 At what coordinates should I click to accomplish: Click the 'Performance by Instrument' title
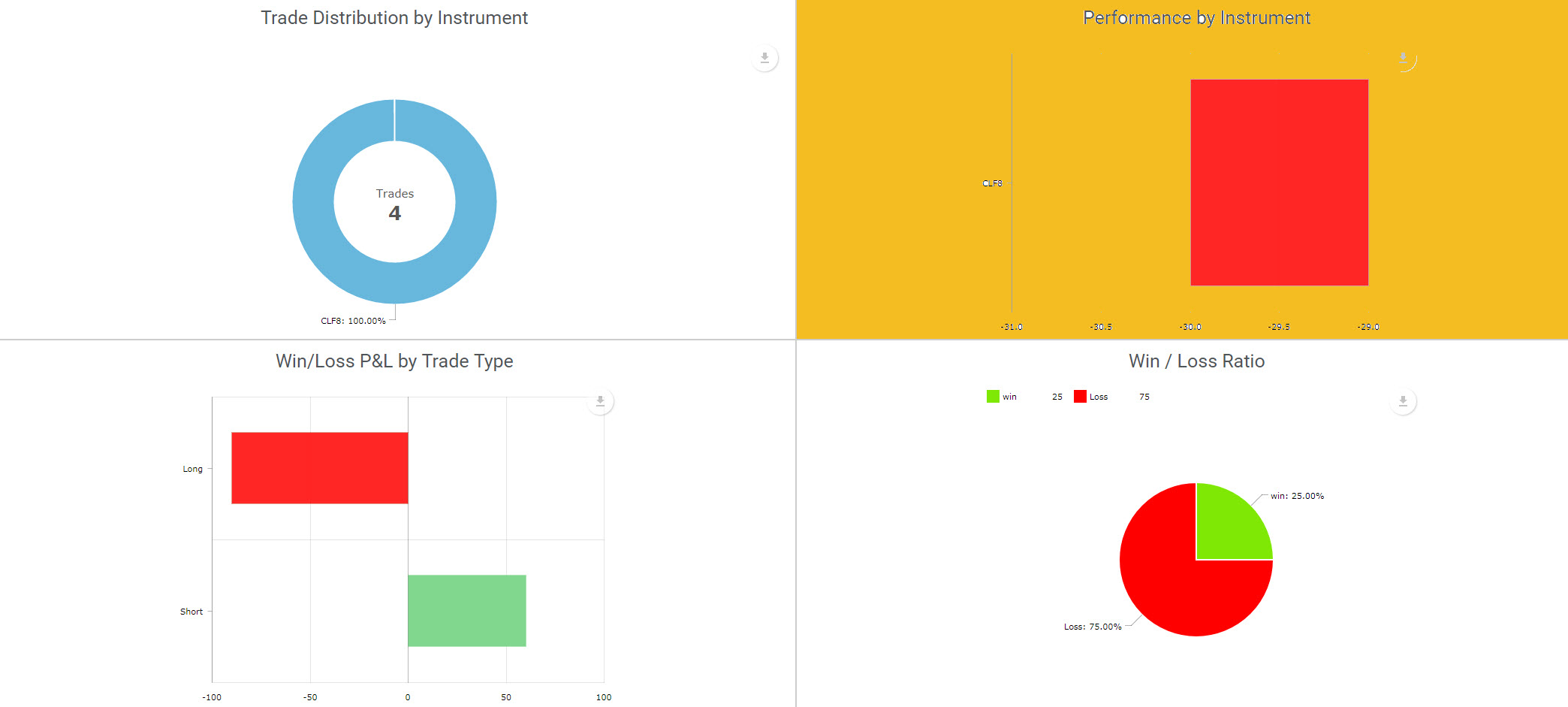[1196, 18]
